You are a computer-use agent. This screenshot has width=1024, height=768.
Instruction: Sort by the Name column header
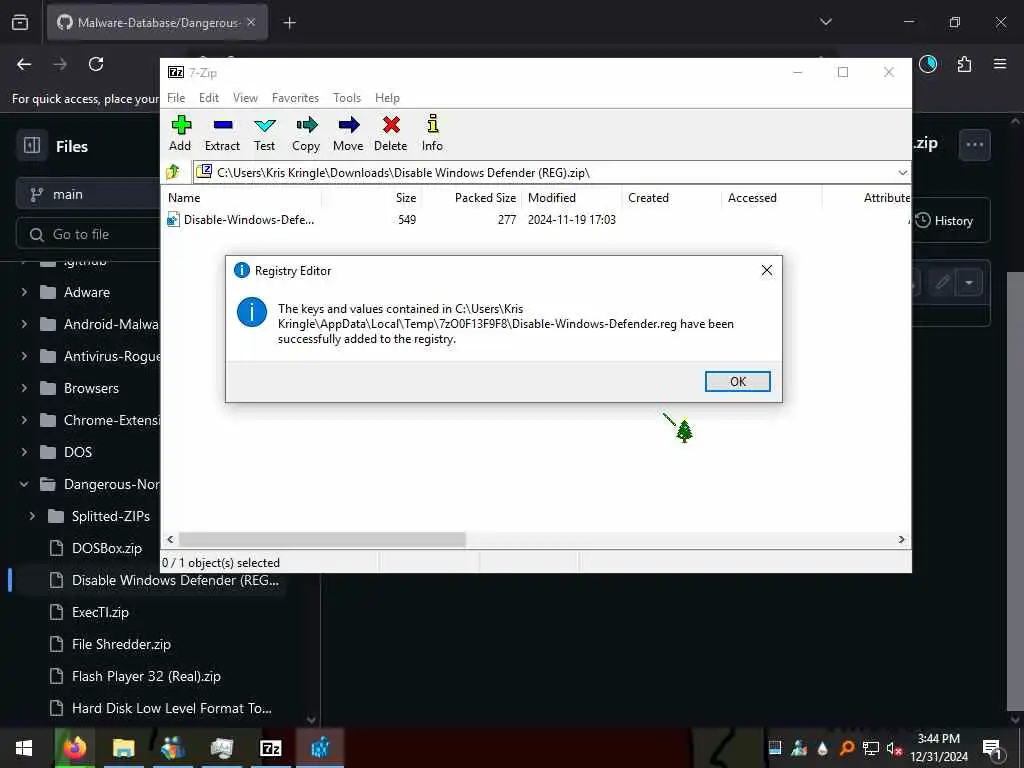pos(242,198)
